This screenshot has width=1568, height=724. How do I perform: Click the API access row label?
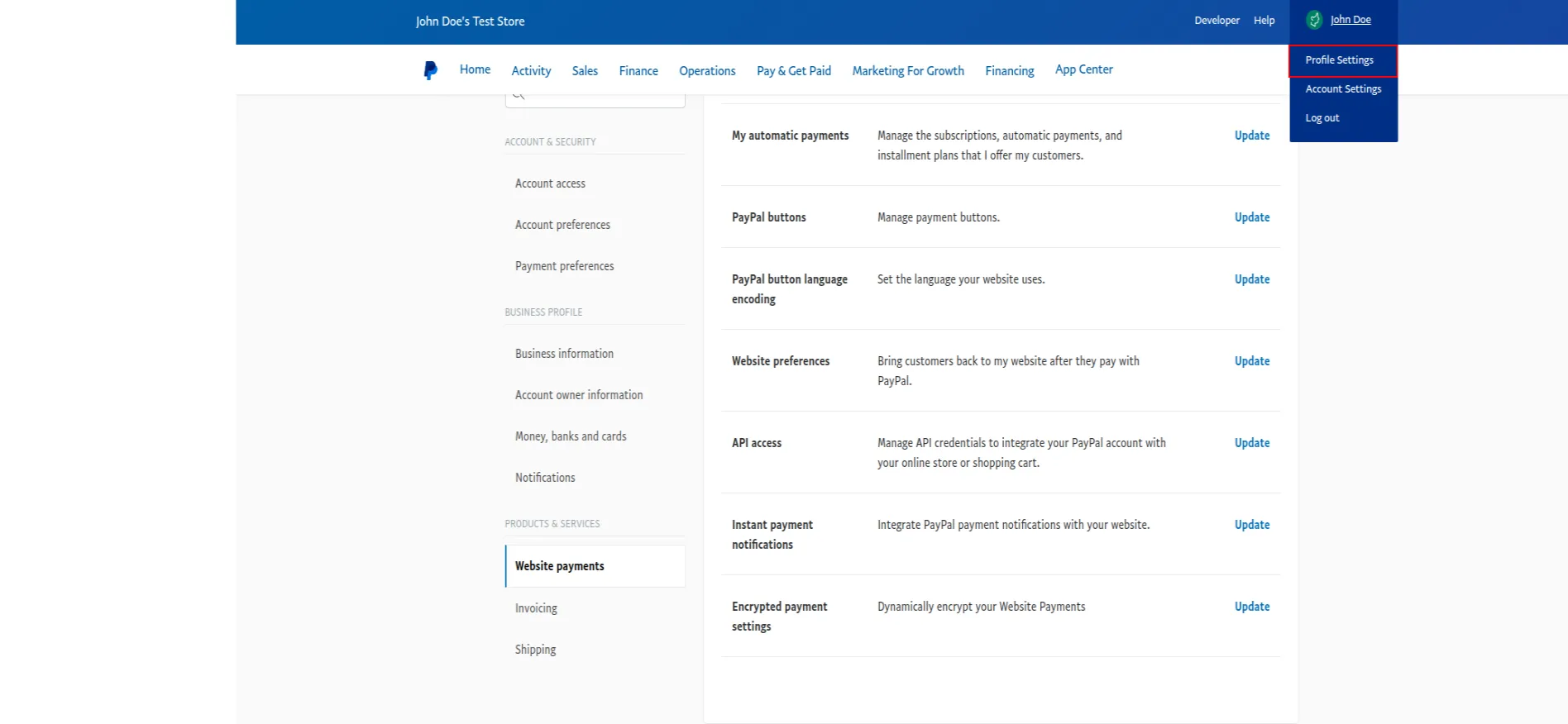pyautogui.click(x=757, y=443)
